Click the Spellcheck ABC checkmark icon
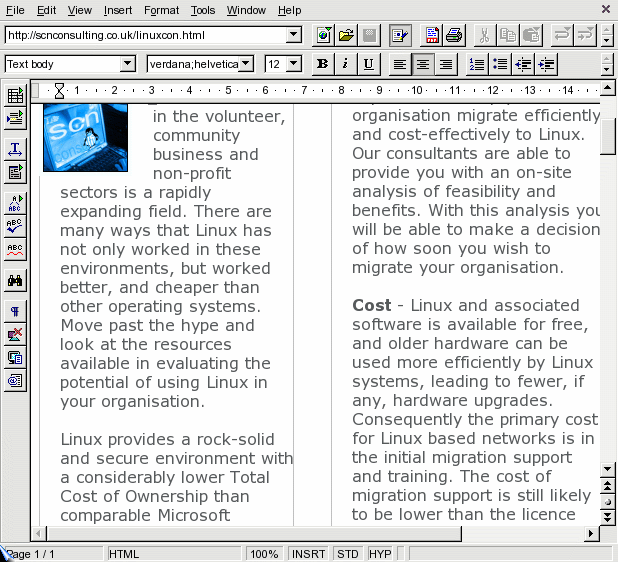The width and height of the screenshot is (618, 562). click(15, 226)
